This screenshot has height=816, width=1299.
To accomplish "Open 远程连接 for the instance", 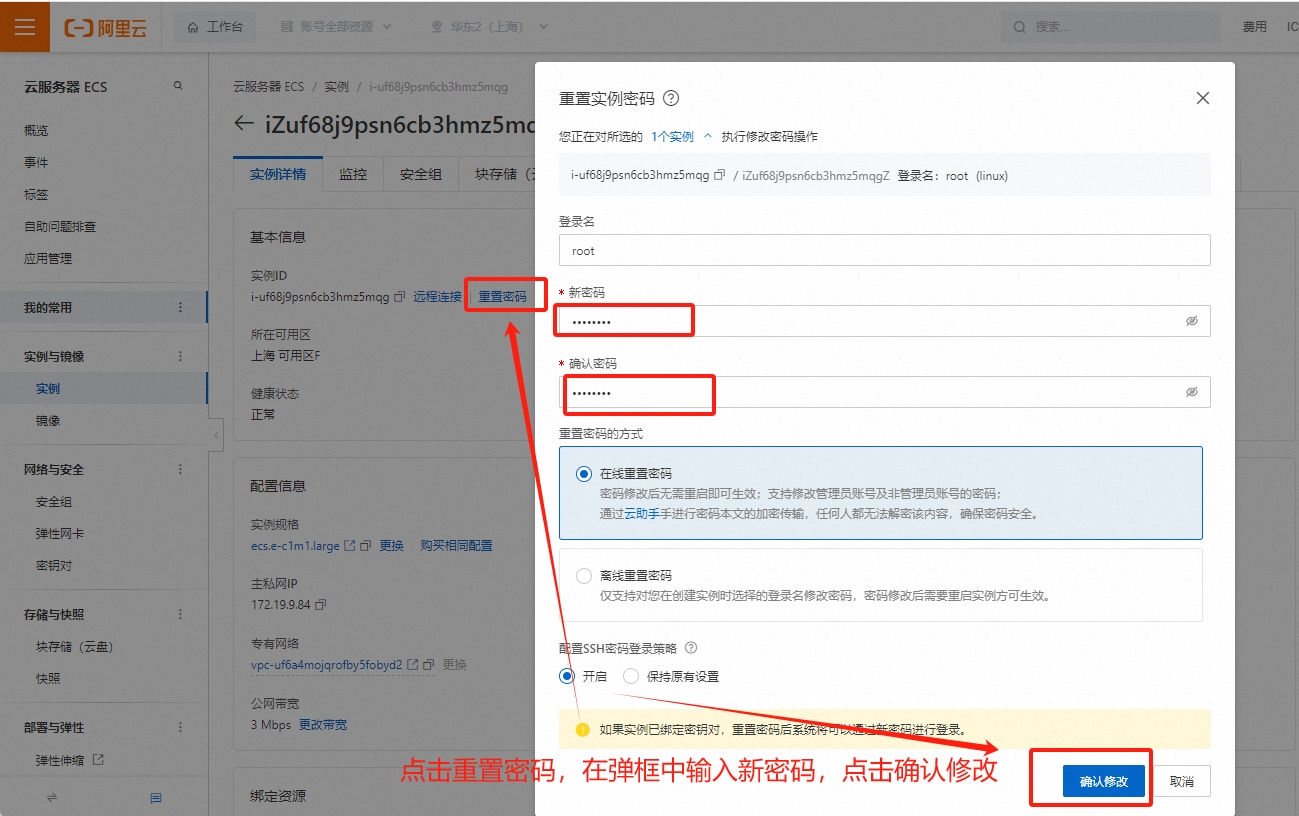I will click(x=436, y=294).
